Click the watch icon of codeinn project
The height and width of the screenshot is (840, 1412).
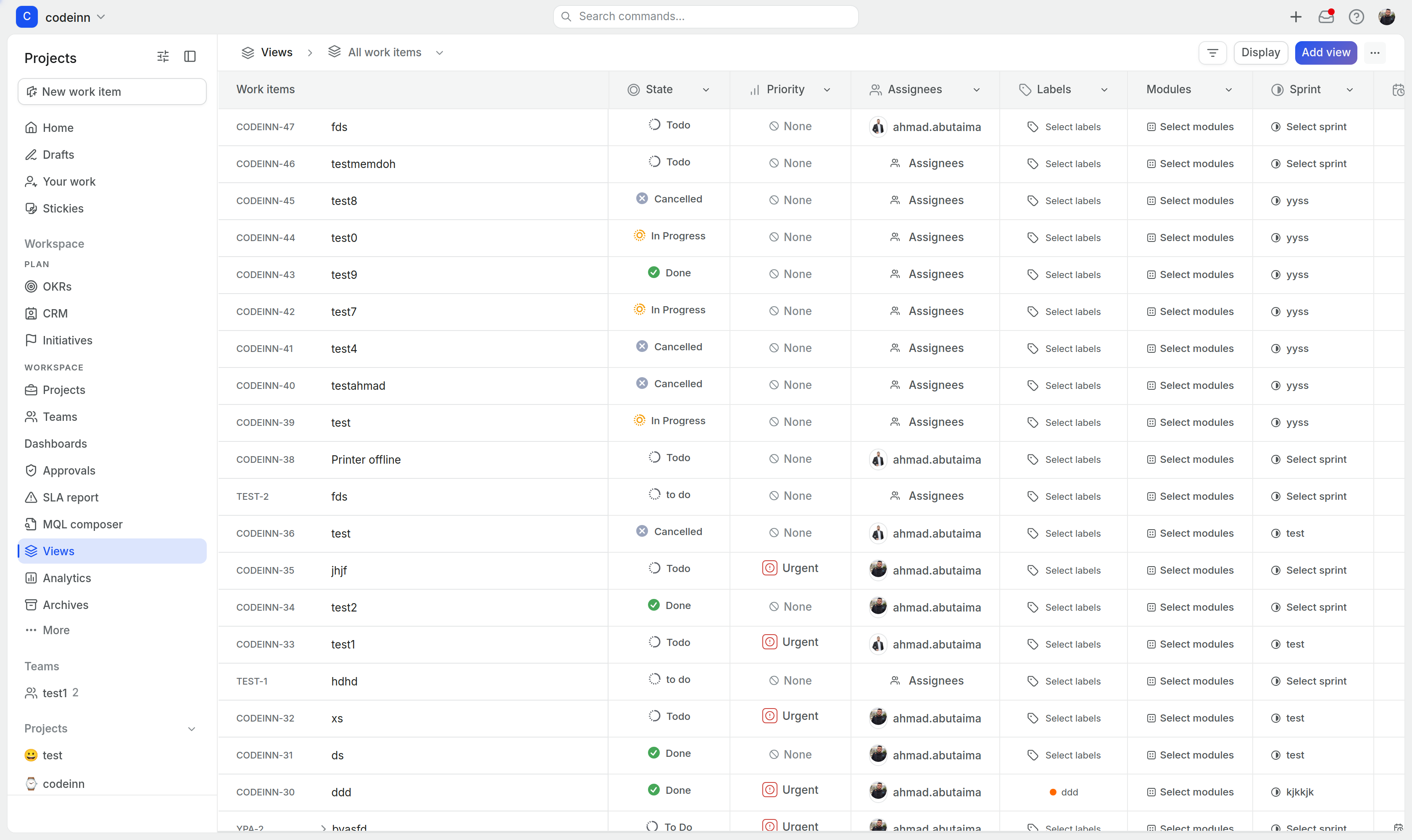[31, 783]
